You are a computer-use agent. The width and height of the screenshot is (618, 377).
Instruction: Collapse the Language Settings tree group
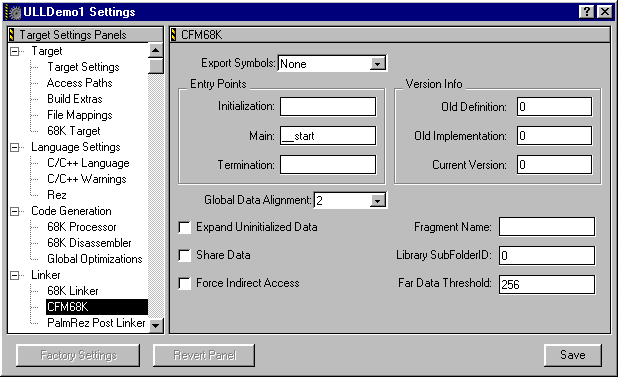tap(15, 147)
